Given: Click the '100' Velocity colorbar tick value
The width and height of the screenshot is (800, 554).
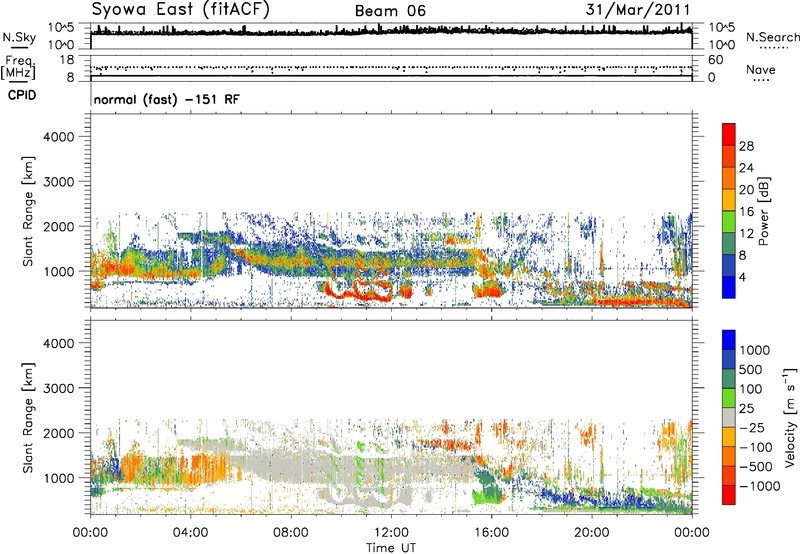Looking at the screenshot, I should coord(750,389).
